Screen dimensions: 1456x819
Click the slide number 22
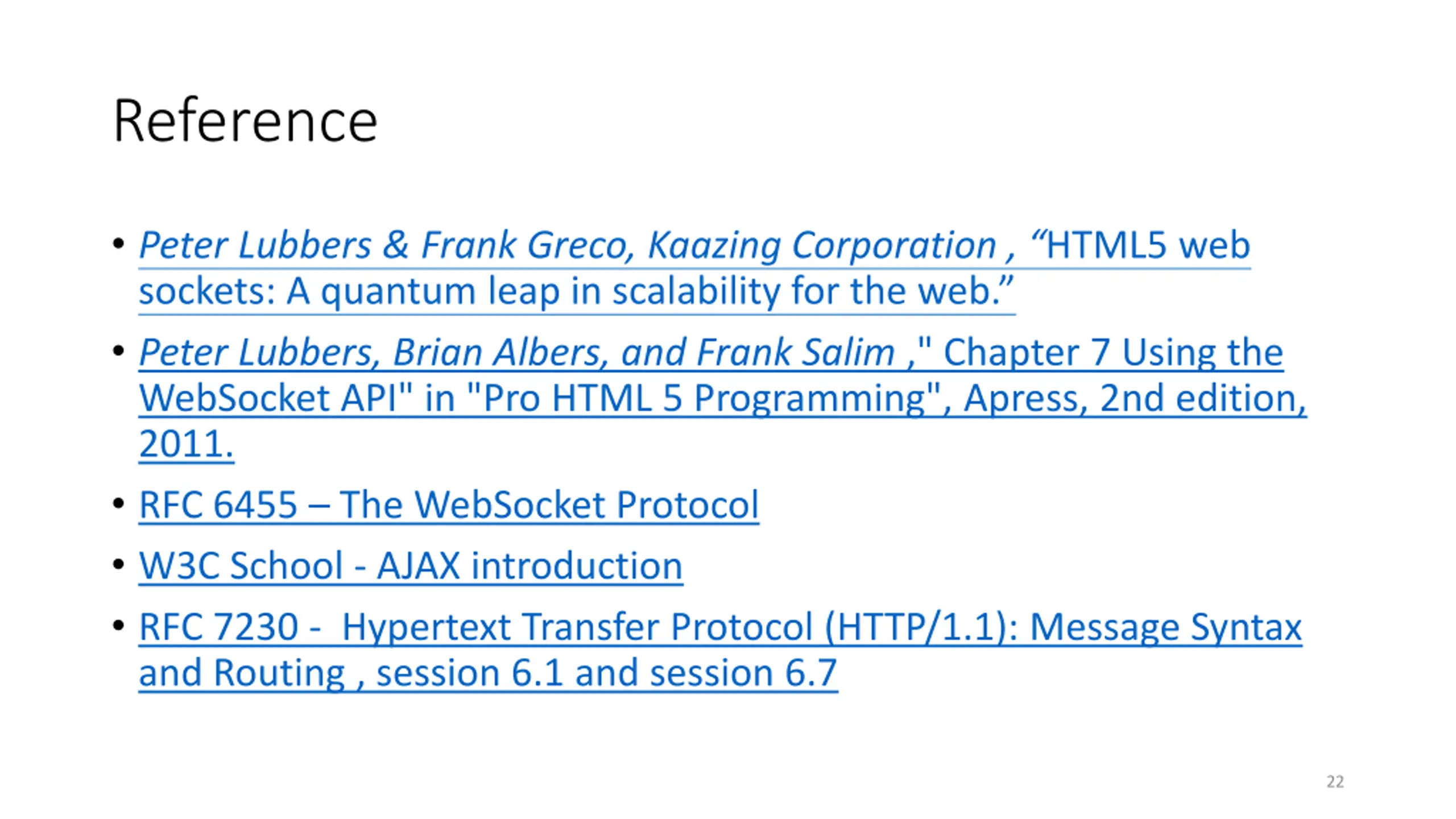[x=1335, y=781]
